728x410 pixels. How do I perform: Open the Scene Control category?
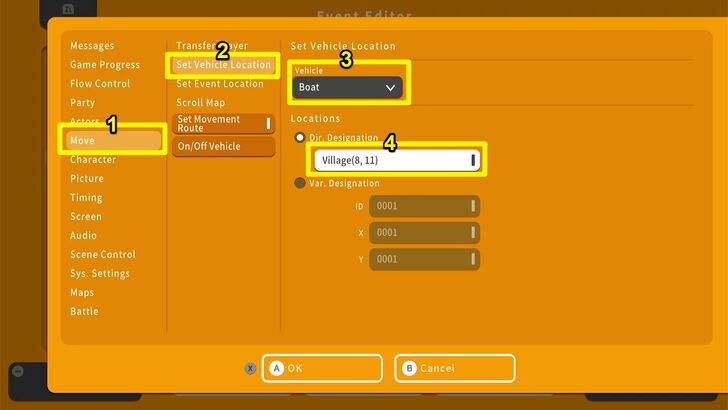pos(103,254)
